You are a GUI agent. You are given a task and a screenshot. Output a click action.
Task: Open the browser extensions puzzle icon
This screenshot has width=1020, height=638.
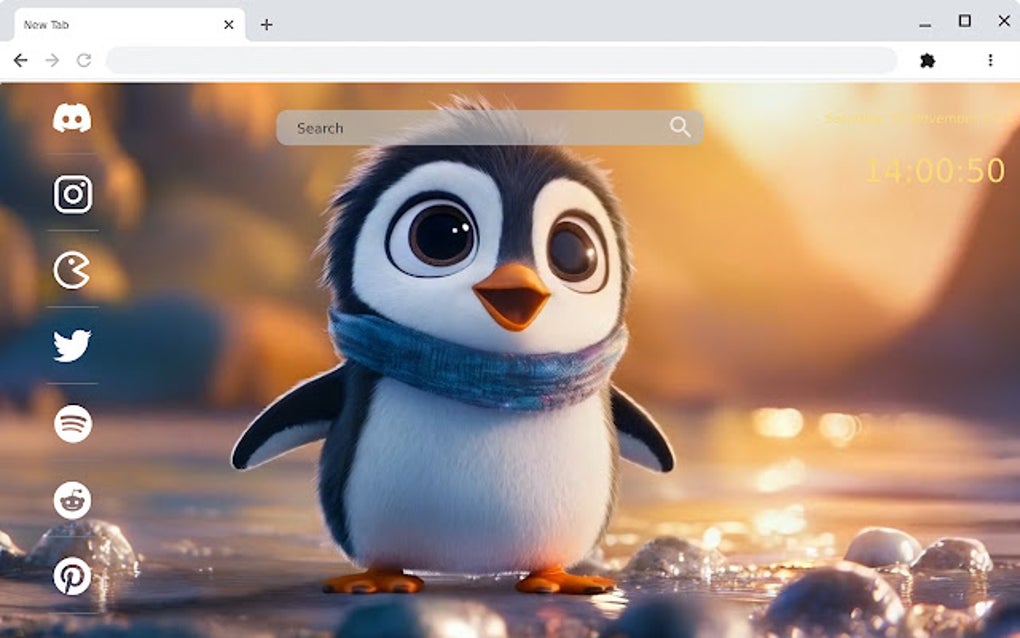tap(928, 60)
